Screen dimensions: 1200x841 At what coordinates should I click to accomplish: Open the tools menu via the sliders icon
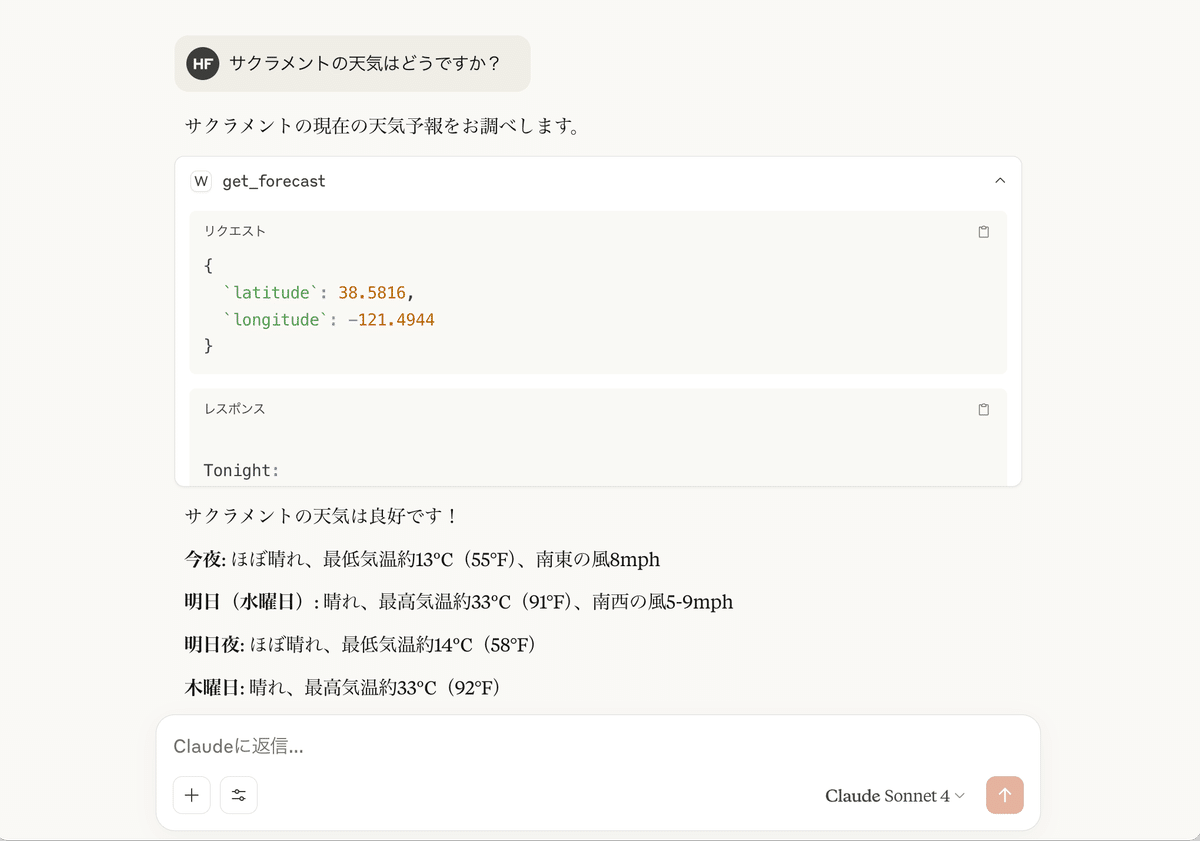point(239,795)
